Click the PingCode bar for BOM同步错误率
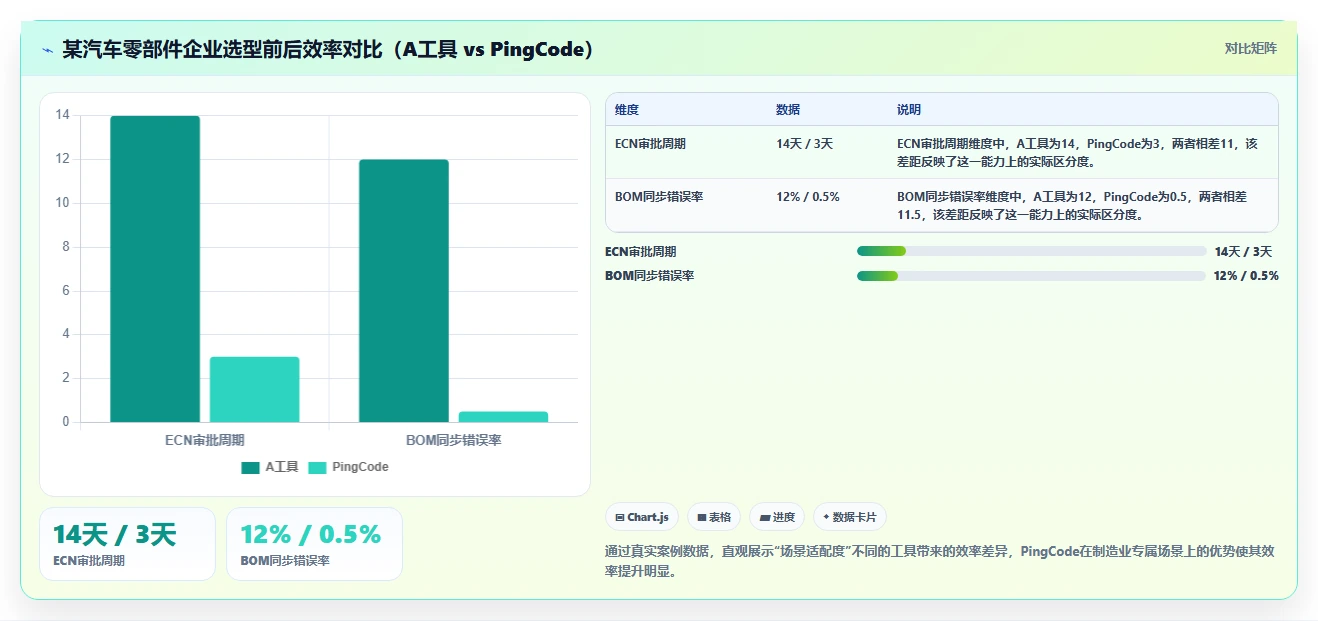Screen dimensions: 1318x621 [503, 417]
